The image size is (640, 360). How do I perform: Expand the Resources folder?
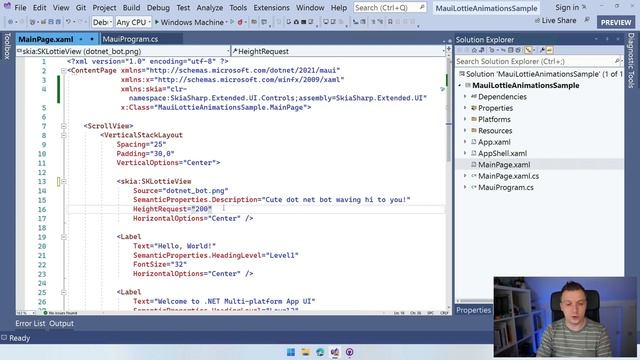[x=465, y=131]
